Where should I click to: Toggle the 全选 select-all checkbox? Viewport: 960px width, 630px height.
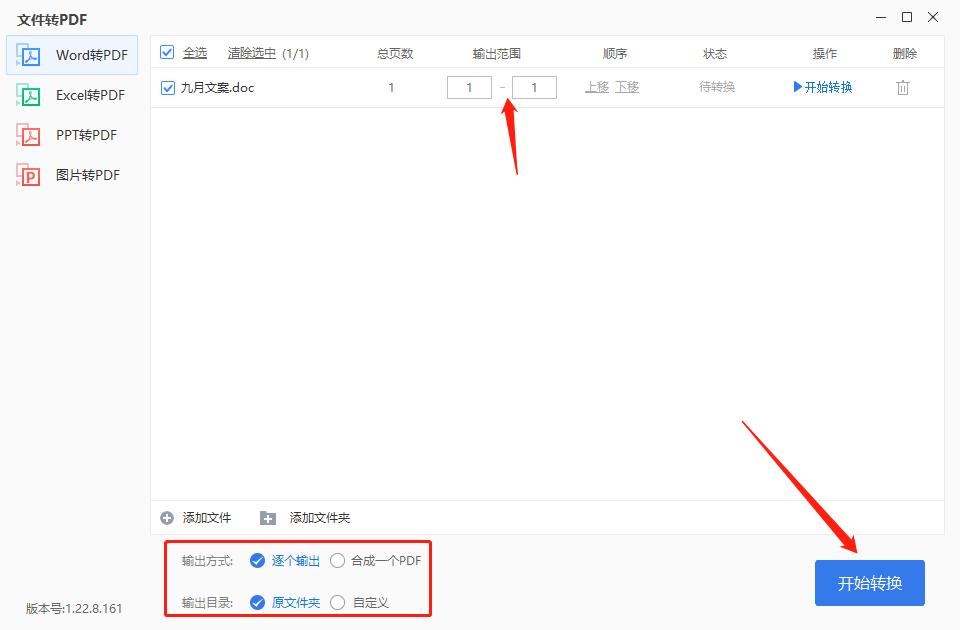coord(167,53)
